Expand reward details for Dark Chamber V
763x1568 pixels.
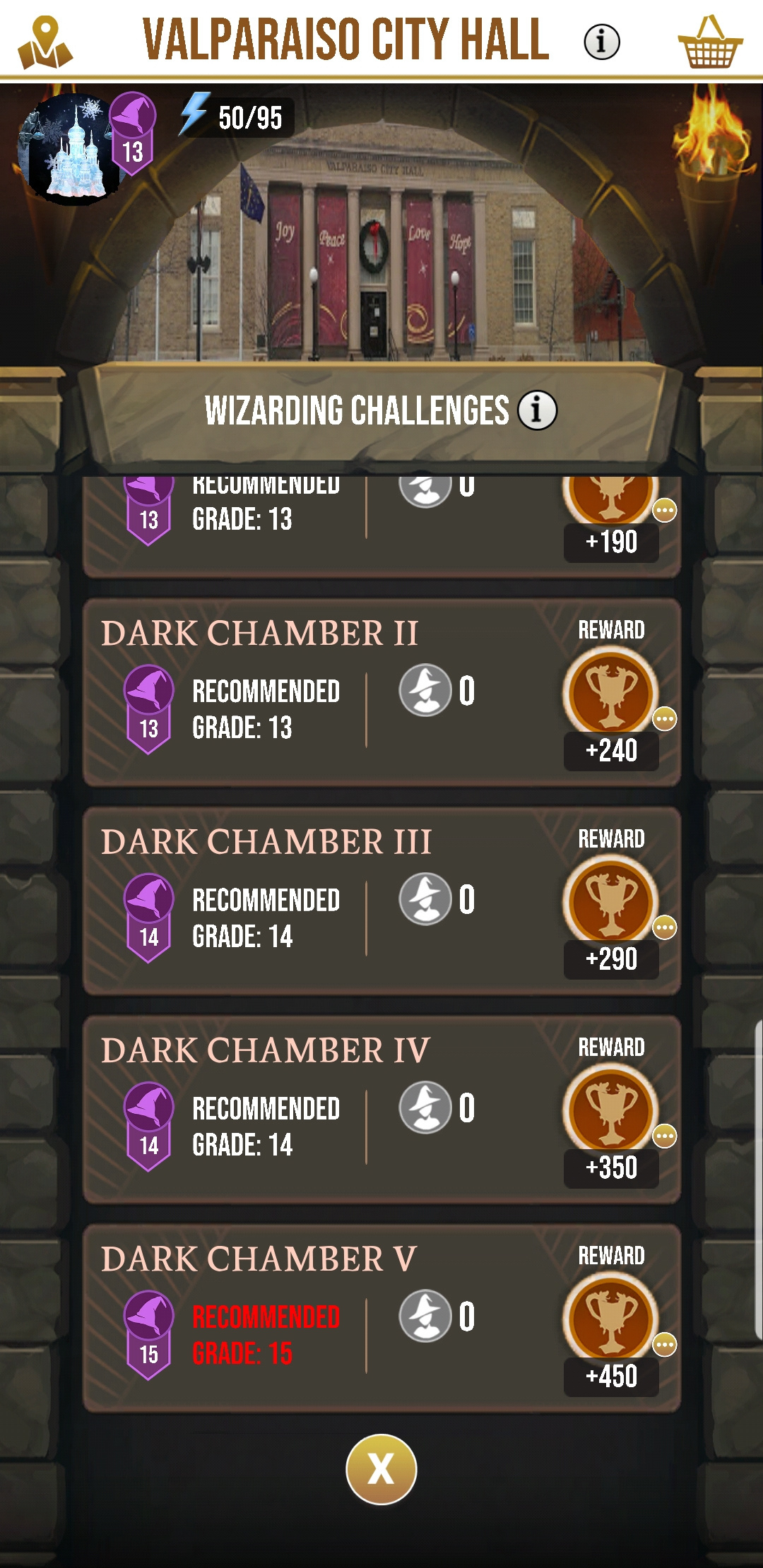[664, 1344]
